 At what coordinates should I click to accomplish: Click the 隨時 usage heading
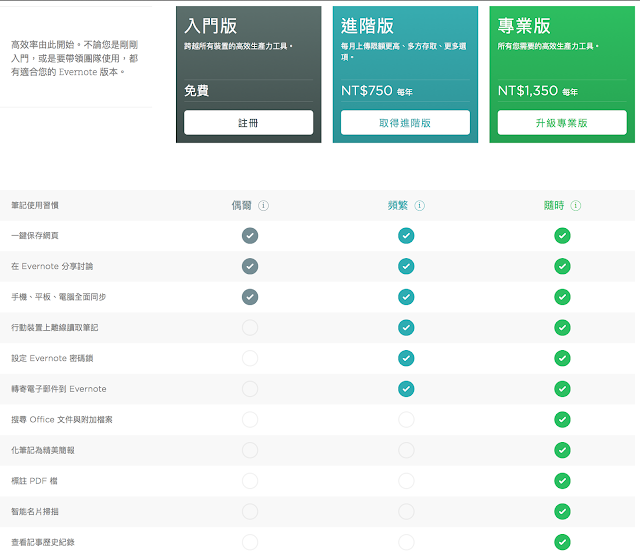point(554,205)
